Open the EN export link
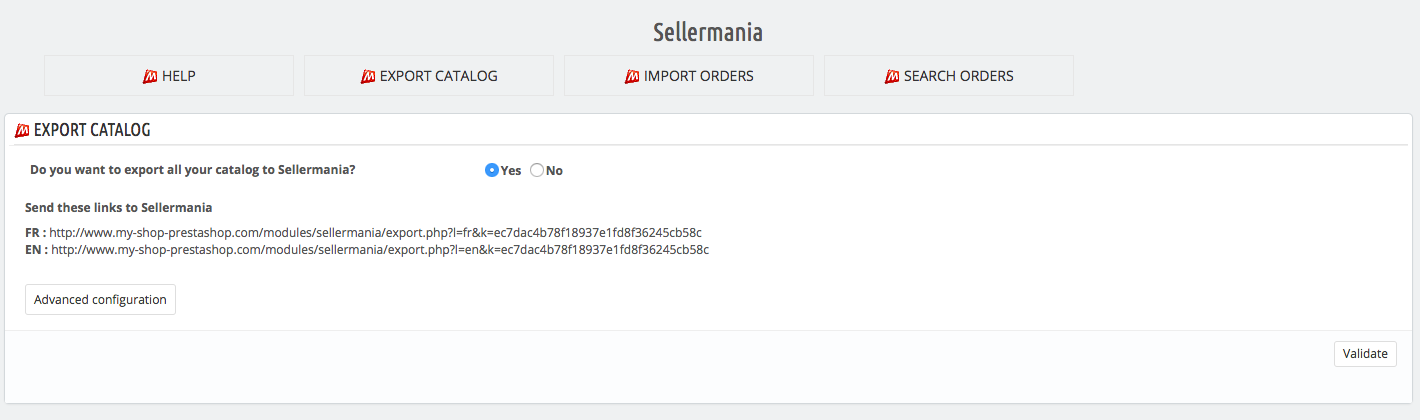This screenshot has height=420, width=1420. click(x=380, y=249)
